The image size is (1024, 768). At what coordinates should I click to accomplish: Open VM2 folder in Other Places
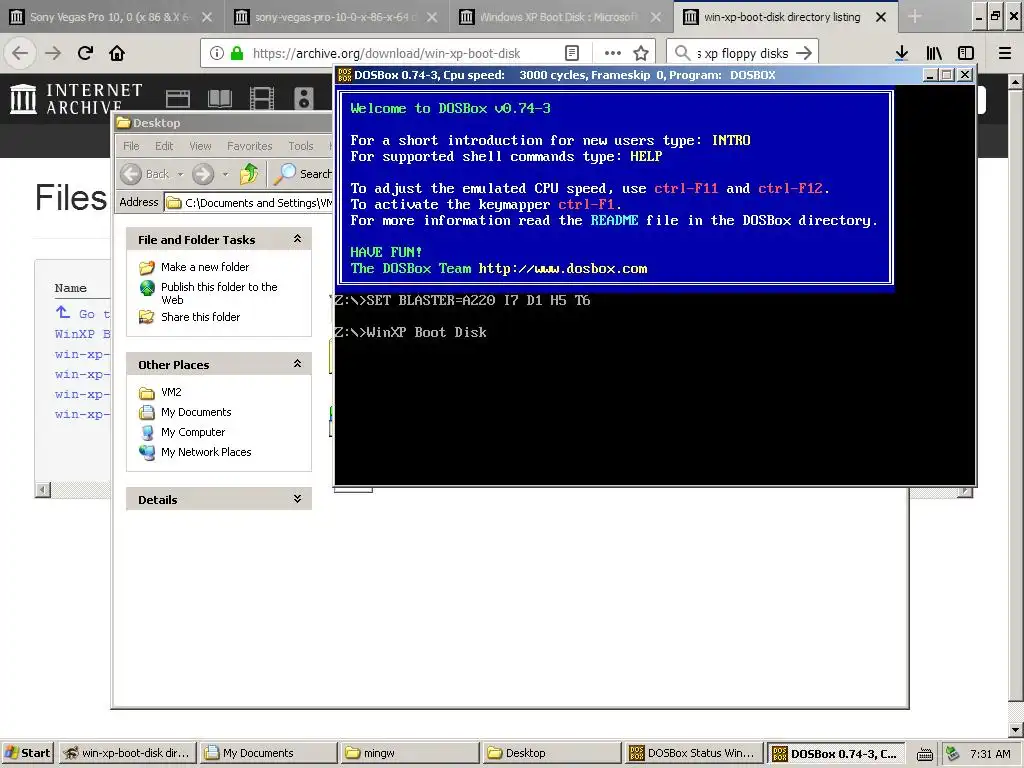click(171, 392)
